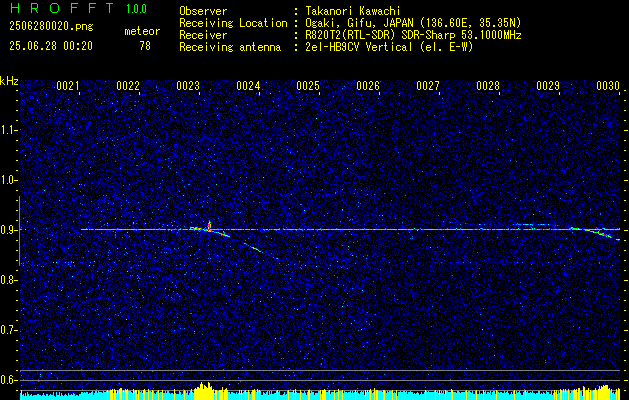Click the 0024 time marker

tap(248, 85)
